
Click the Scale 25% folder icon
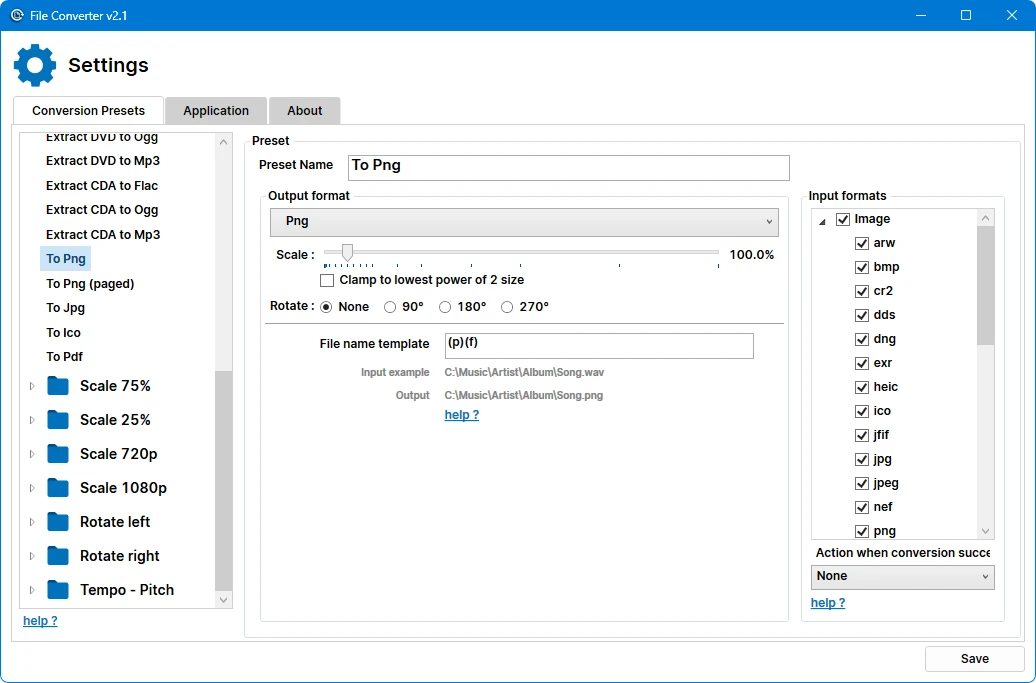(x=58, y=420)
